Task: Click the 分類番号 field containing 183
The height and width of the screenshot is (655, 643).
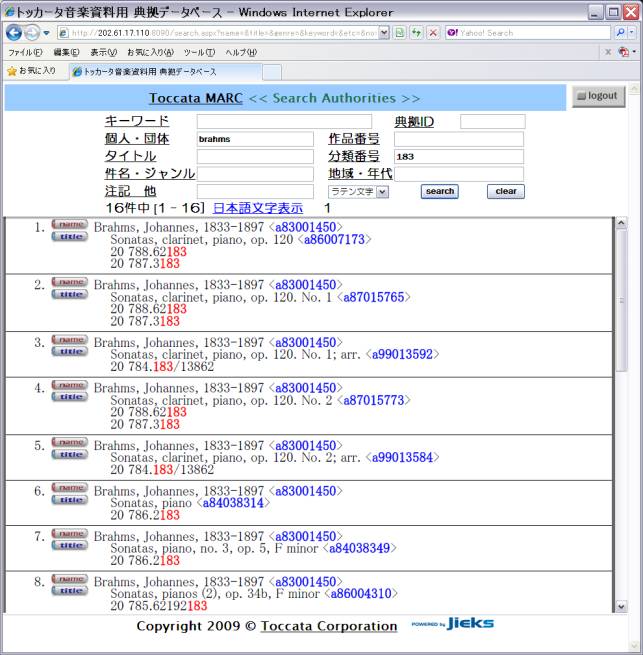Action: 458,157
